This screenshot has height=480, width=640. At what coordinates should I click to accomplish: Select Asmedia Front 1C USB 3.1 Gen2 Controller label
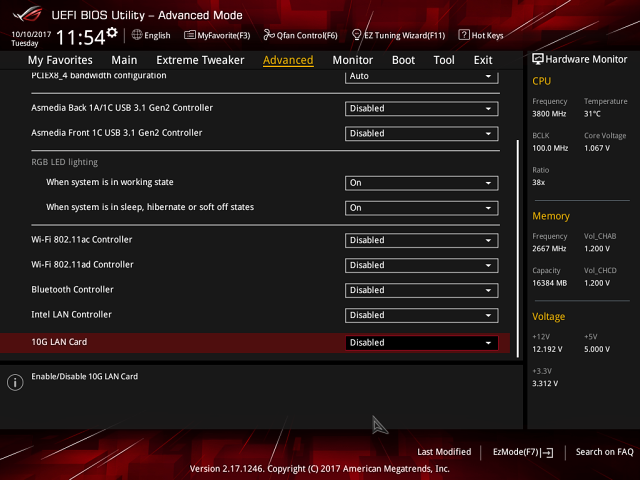[117, 133]
